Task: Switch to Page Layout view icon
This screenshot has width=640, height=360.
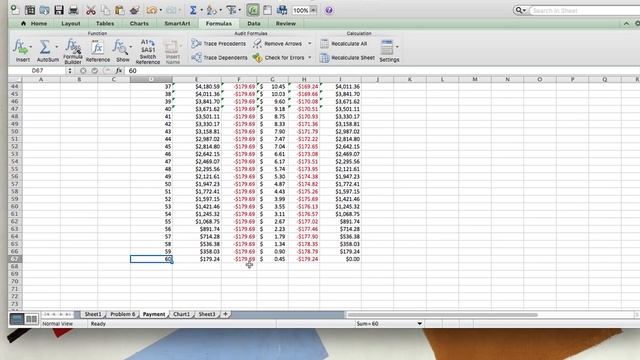Action: coord(31,319)
